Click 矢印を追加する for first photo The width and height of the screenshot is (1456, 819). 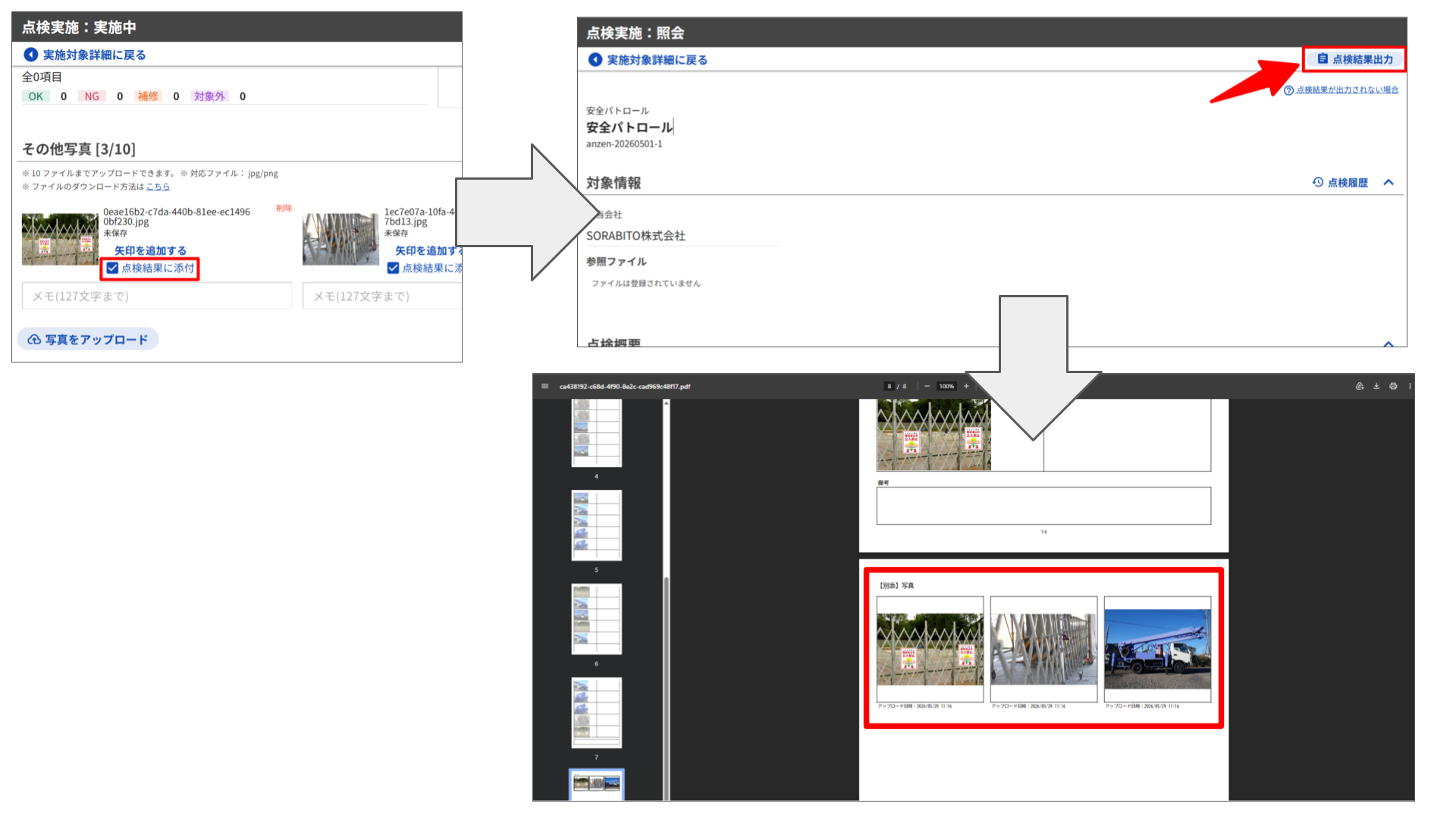(150, 250)
